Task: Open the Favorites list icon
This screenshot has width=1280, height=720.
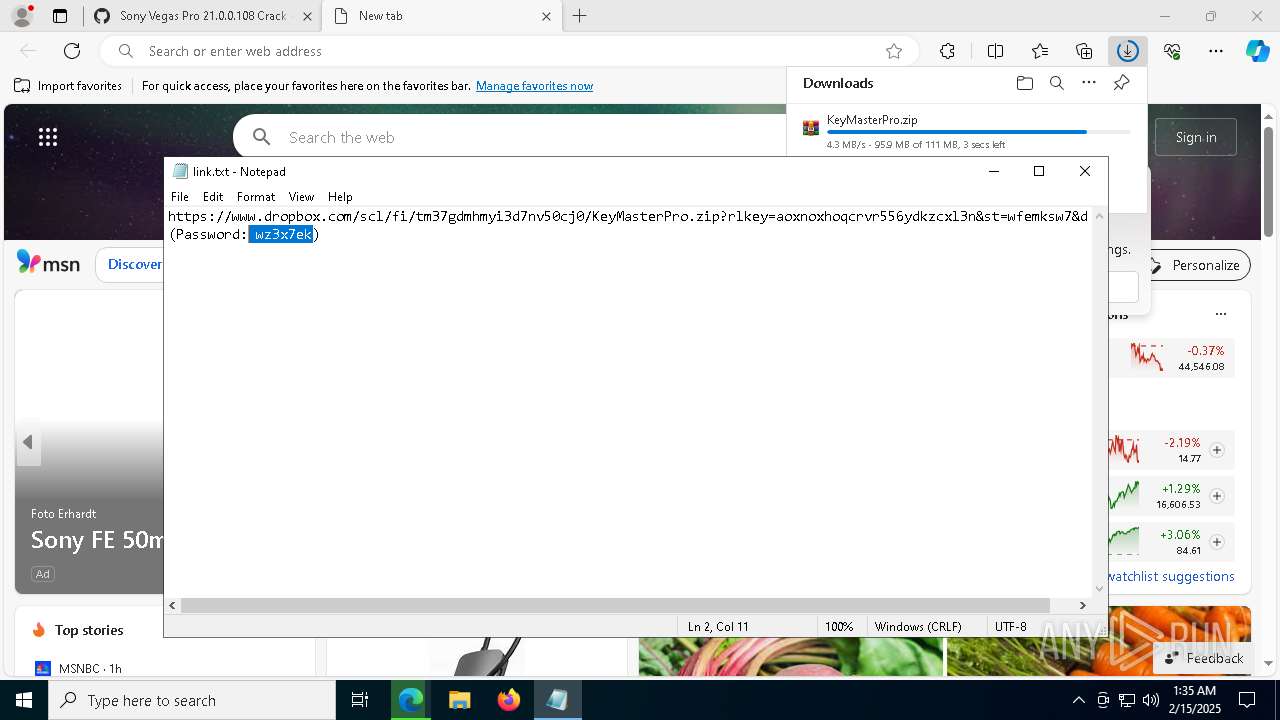Action: 1040,51
